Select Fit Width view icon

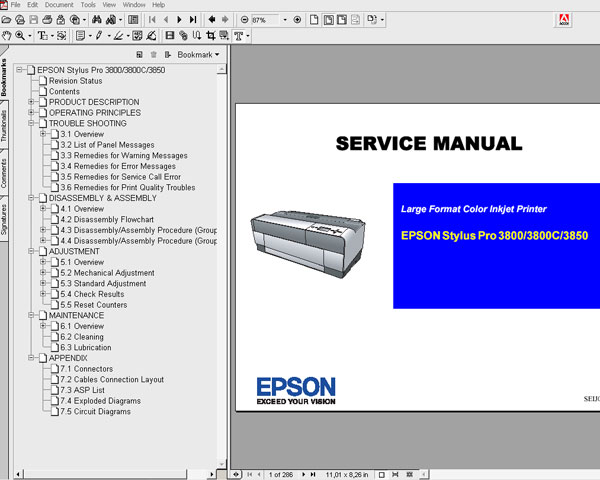coord(342,20)
